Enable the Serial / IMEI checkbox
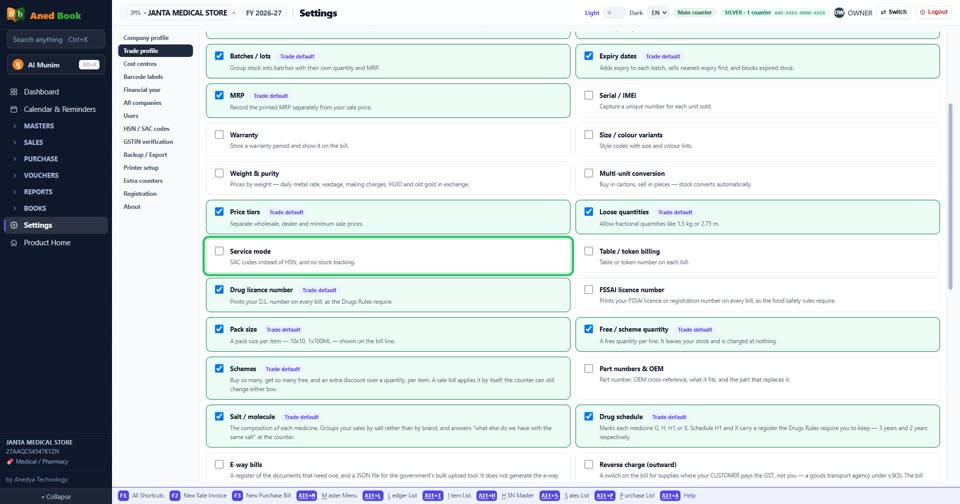960x504 pixels. [x=588, y=96]
